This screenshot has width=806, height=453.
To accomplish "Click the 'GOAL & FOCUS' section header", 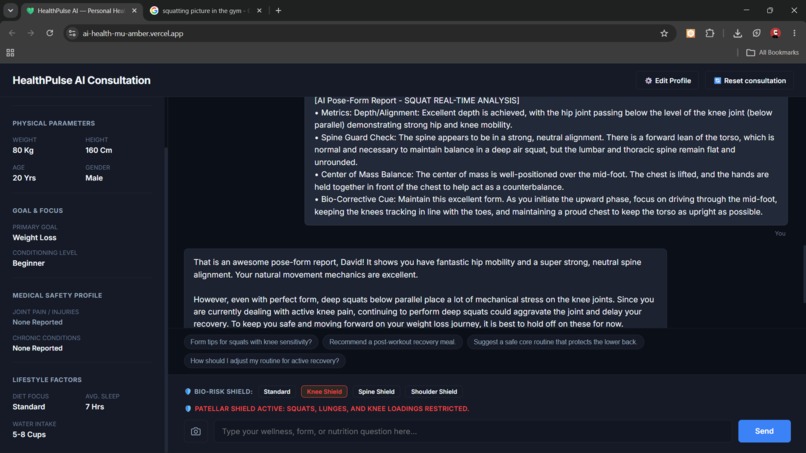I will (38, 211).
